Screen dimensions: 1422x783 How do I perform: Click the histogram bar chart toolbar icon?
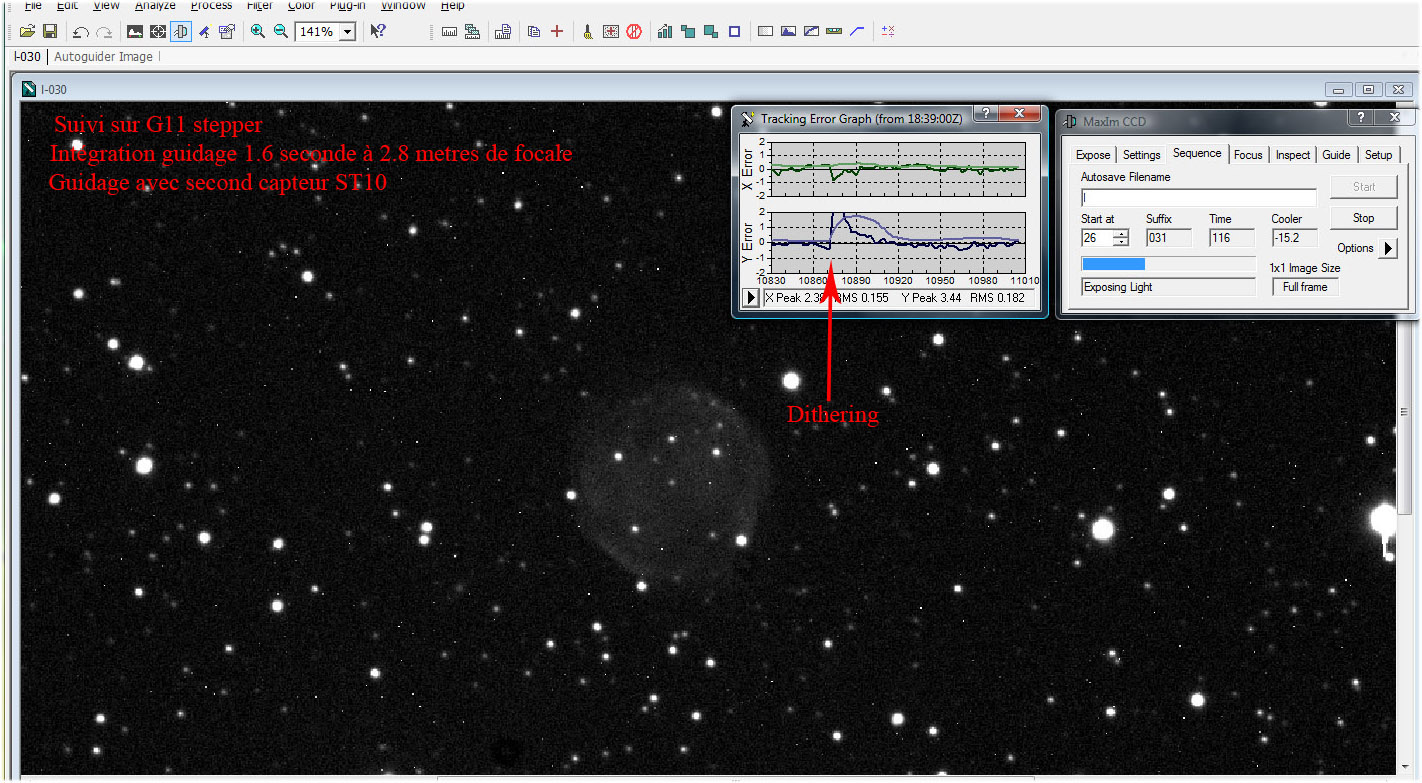[x=665, y=32]
